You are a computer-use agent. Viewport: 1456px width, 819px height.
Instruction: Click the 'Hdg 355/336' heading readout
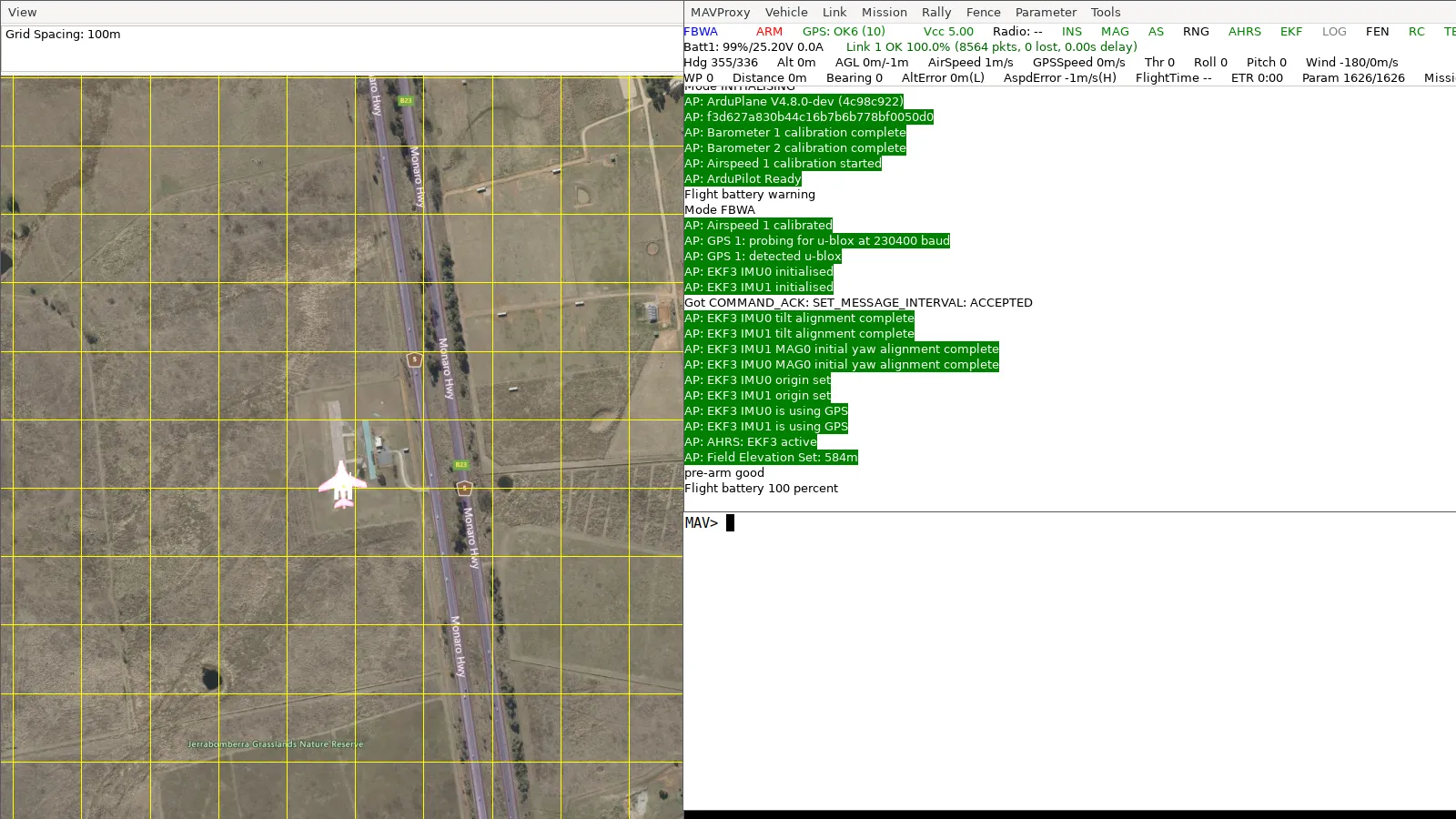[721, 63]
